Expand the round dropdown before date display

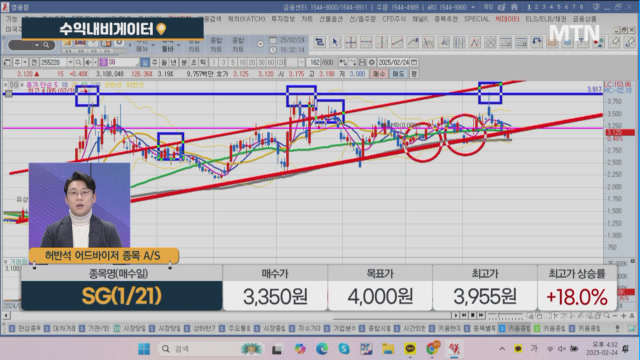(x=260, y=44)
